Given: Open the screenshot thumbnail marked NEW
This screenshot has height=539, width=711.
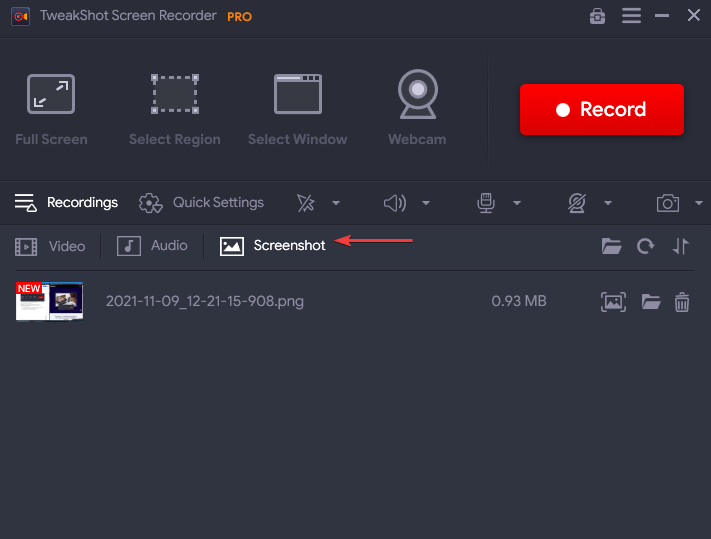Looking at the screenshot, I should [x=49, y=301].
